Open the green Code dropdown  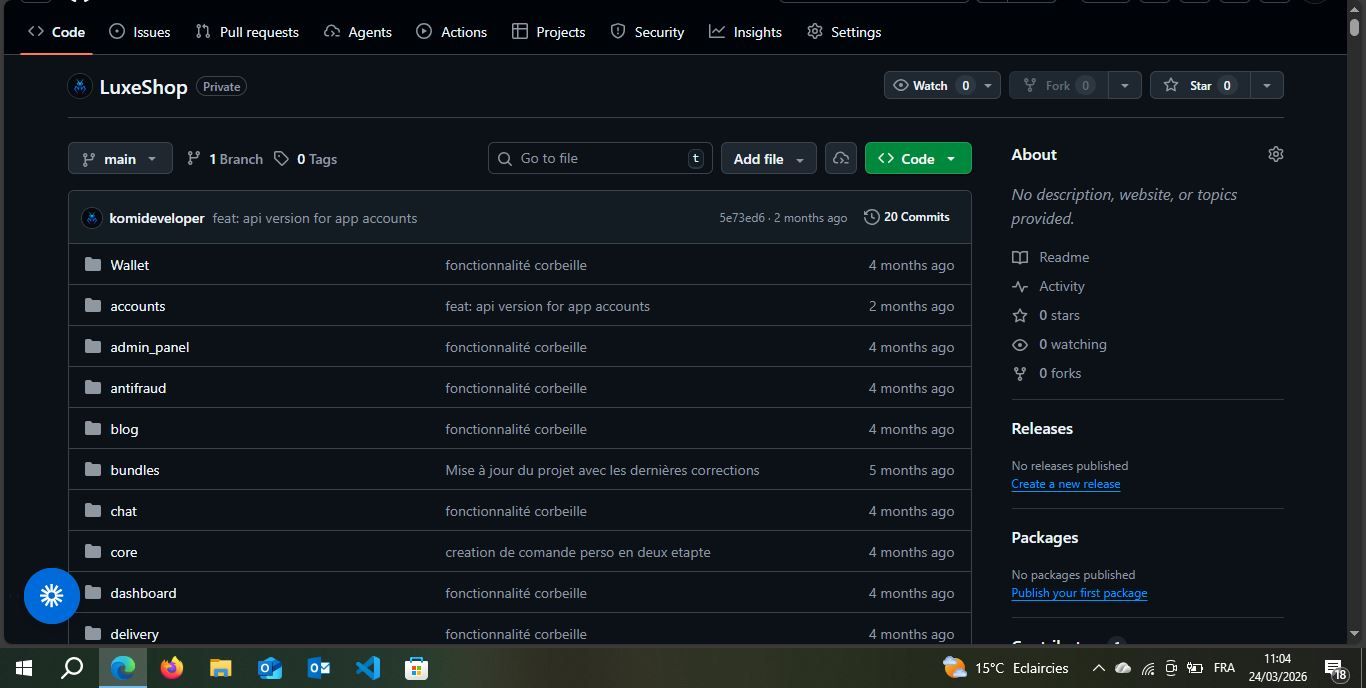[x=917, y=159]
